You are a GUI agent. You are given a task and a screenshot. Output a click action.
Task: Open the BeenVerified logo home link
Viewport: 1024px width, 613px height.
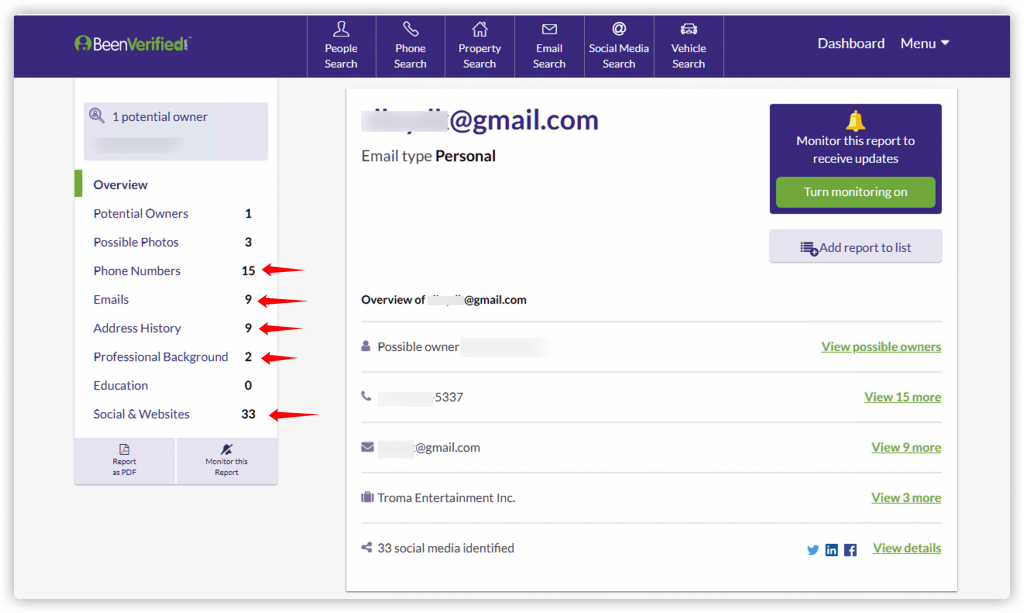(x=132, y=44)
